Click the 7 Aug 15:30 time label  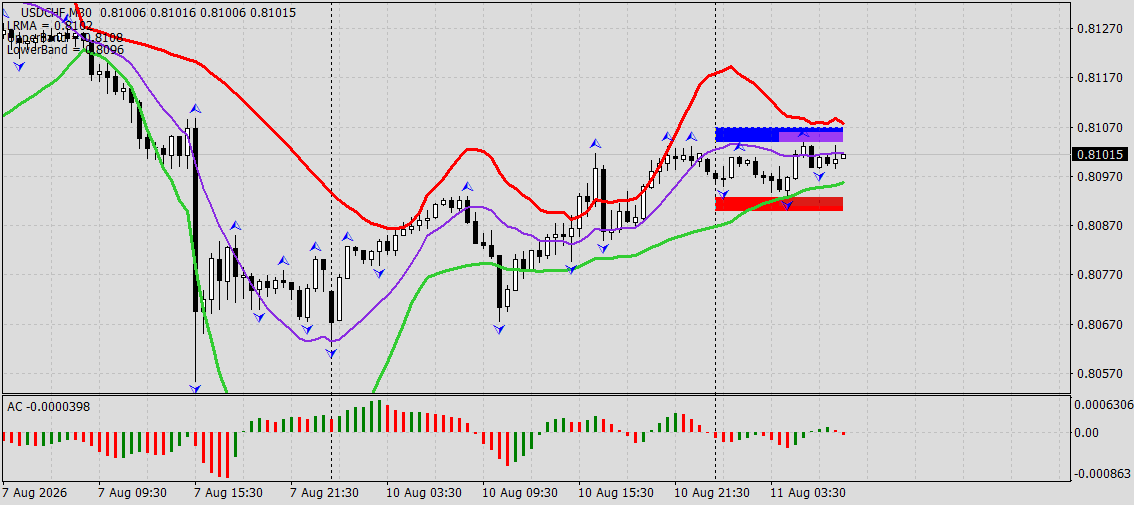click(229, 493)
